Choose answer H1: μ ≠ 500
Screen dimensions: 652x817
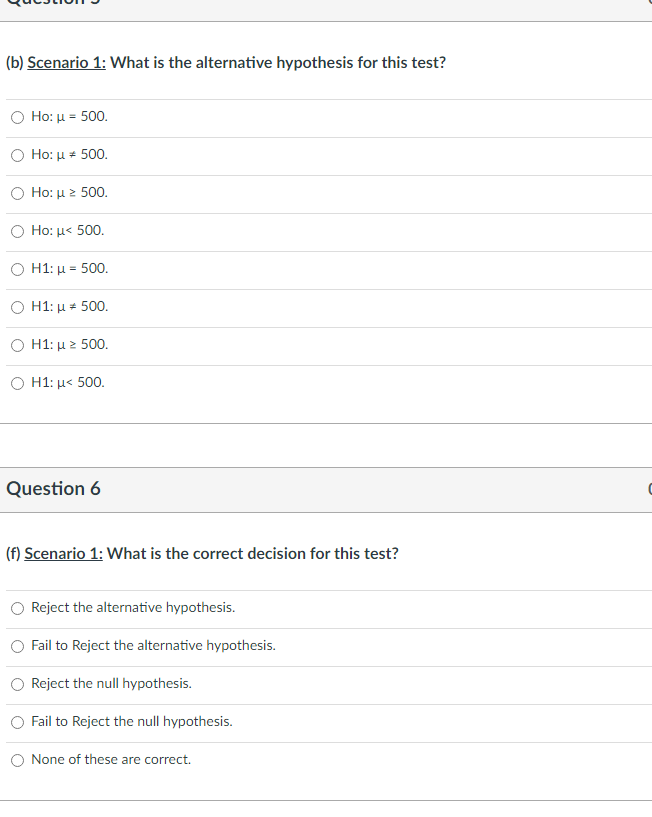click(x=17, y=306)
